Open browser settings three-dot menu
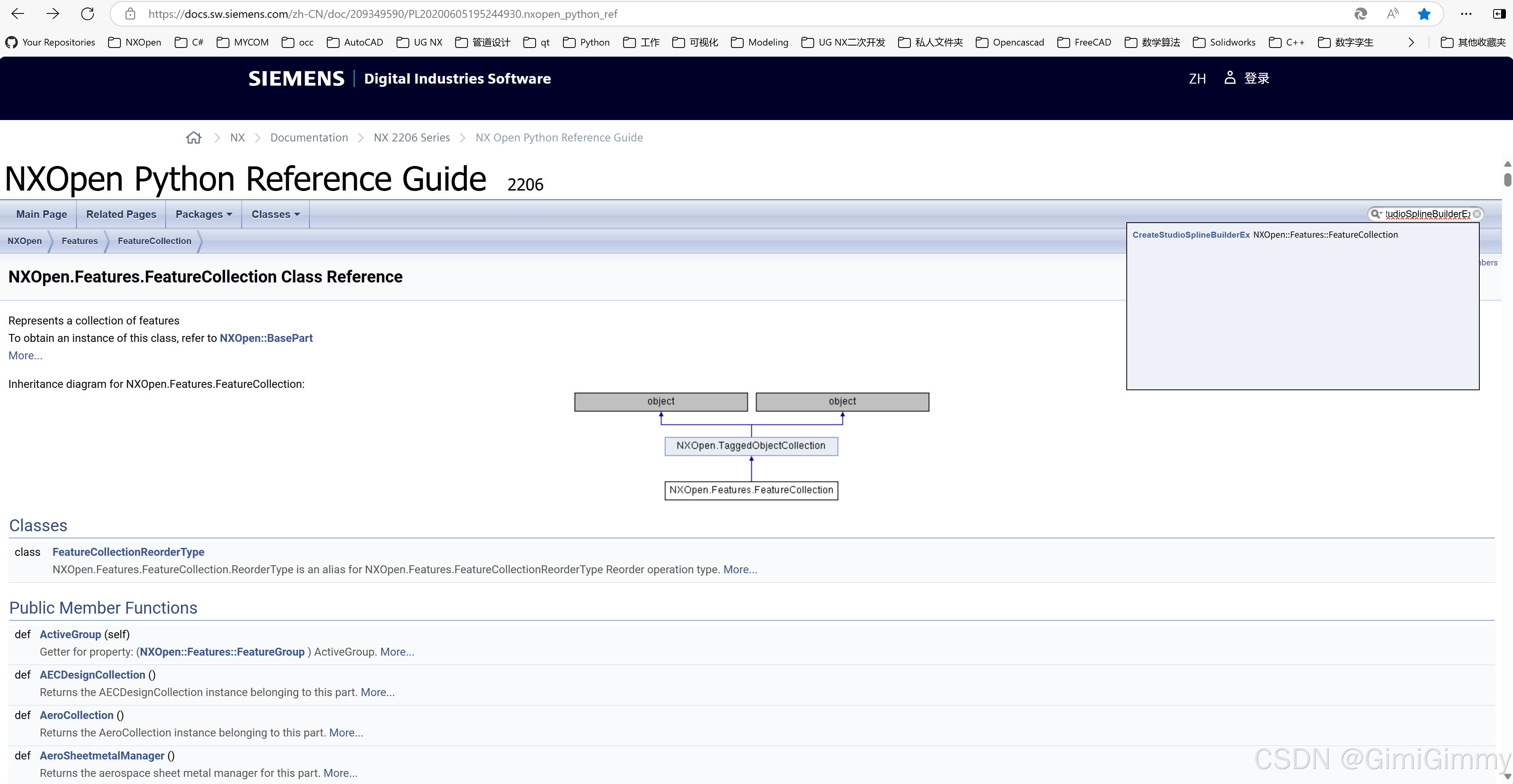The image size is (1513, 784). coord(1466,14)
